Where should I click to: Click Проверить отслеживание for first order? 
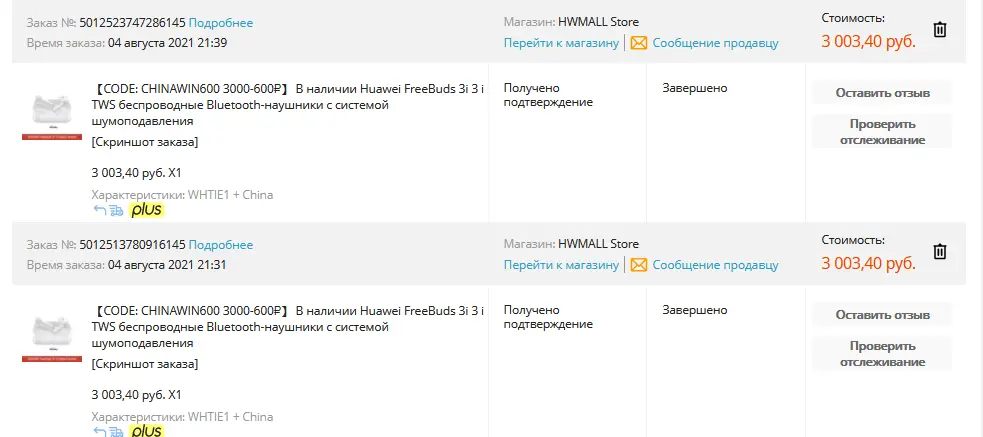coord(882,132)
